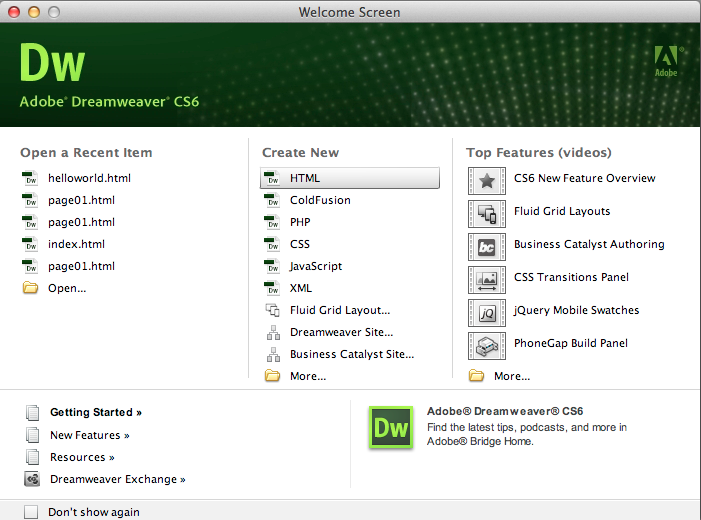This screenshot has width=701, height=520.
Task: Click the Adobe logo in the header
Action: tap(666, 61)
